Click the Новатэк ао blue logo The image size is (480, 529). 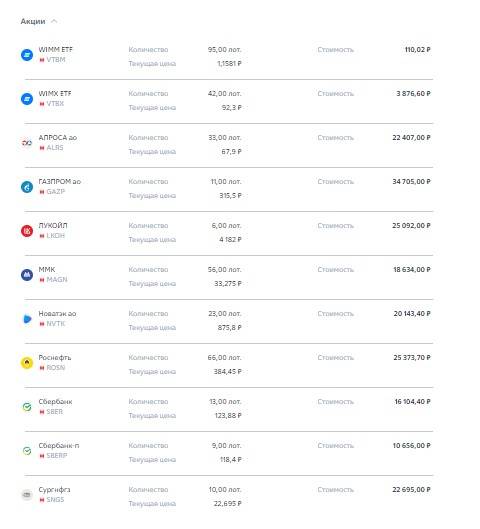27,319
